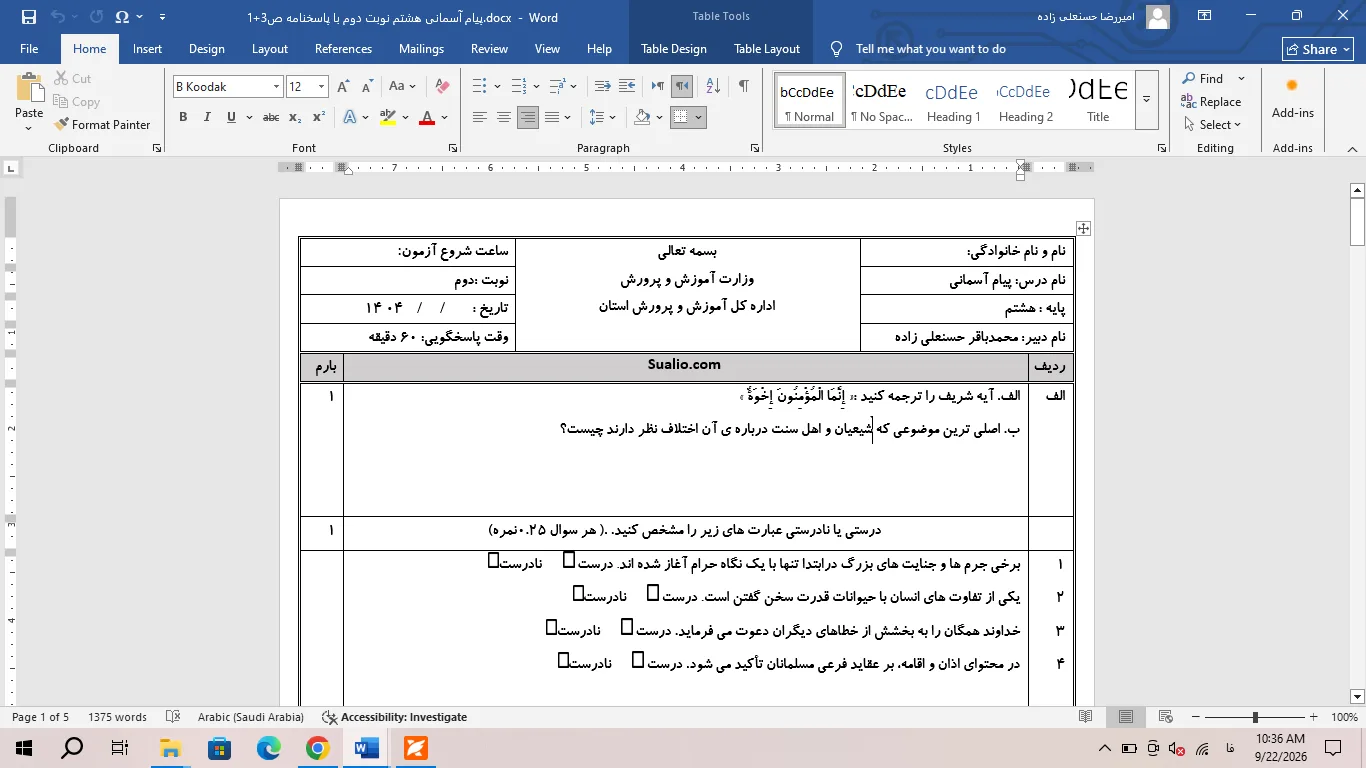Align text to the left

pyautogui.click(x=480, y=117)
